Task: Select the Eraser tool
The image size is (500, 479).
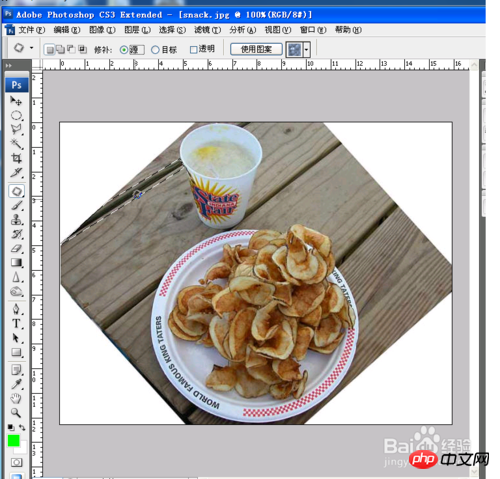Action: (x=16, y=248)
